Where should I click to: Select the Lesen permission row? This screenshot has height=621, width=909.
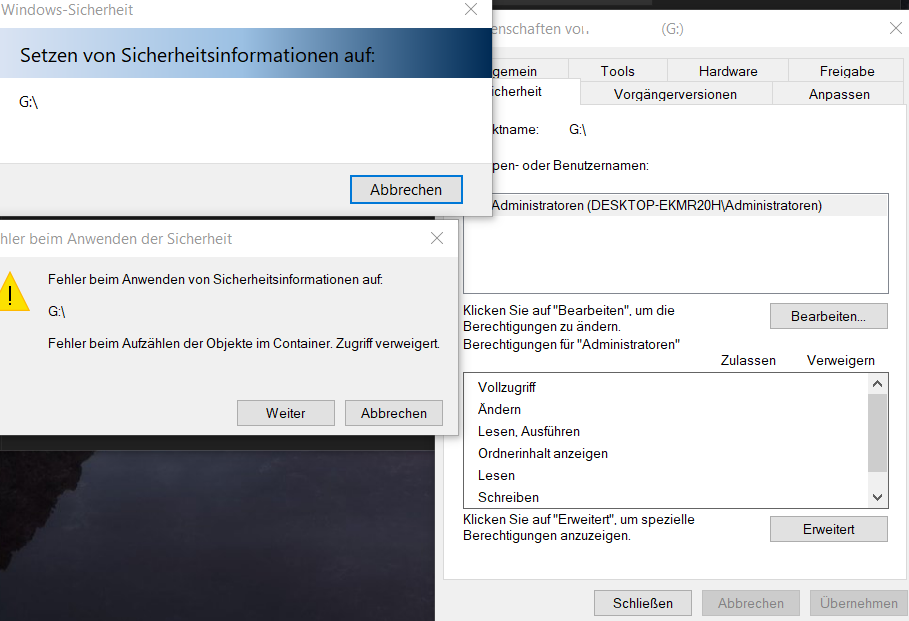666,475
